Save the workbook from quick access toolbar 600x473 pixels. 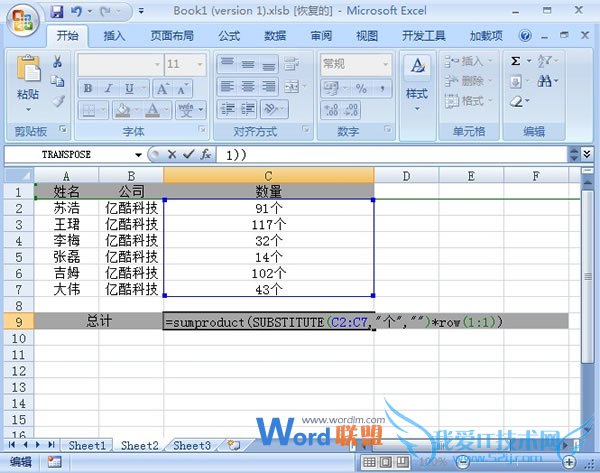[x=57, y=12]
